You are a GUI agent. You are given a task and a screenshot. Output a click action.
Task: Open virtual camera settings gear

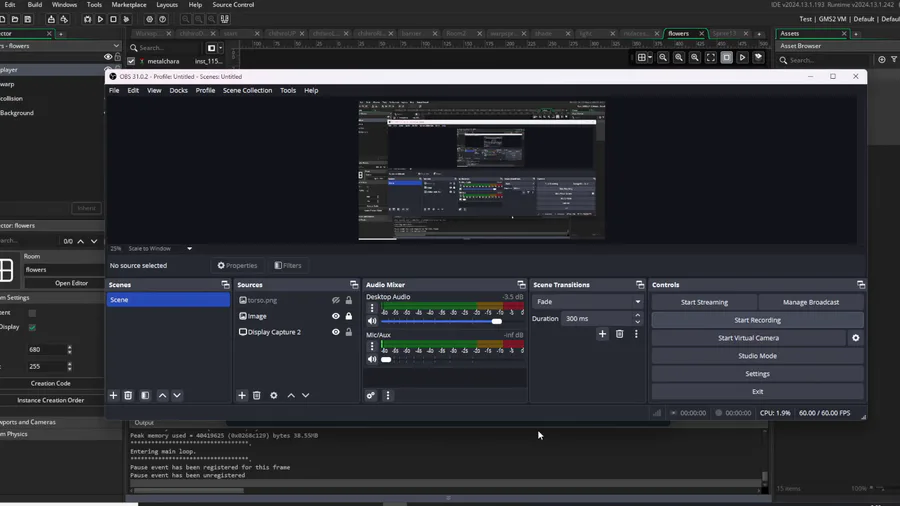[856, 338]
